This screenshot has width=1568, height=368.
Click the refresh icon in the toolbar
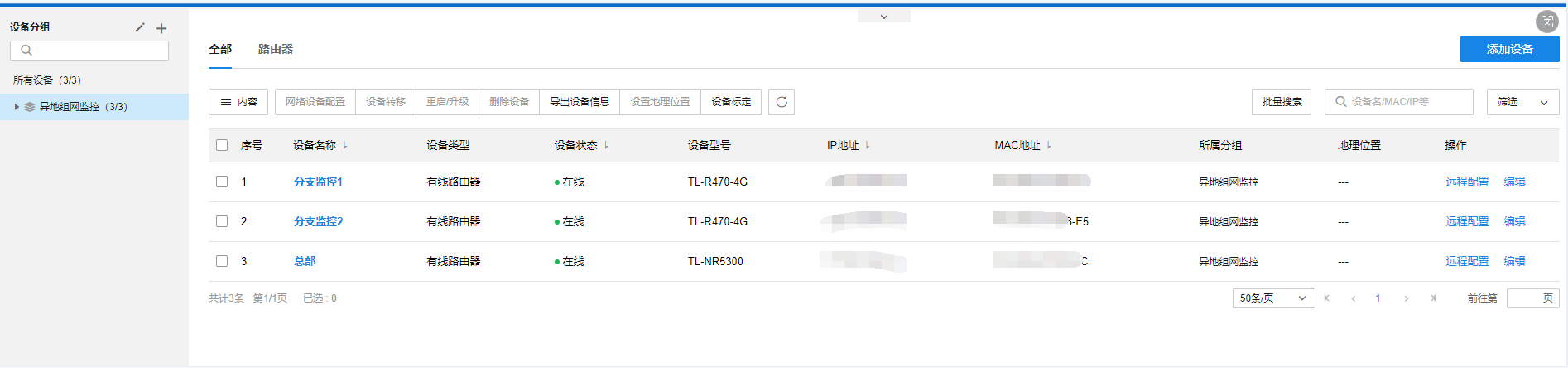point(782,102)
